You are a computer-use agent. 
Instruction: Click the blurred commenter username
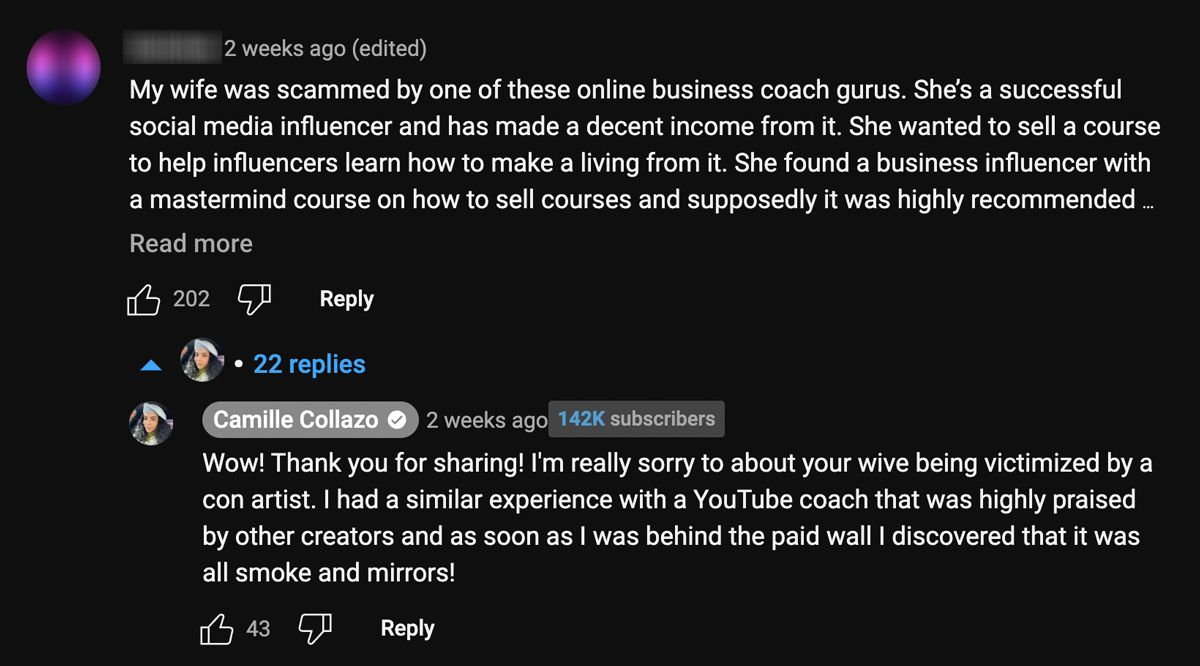tap(172, 46)
